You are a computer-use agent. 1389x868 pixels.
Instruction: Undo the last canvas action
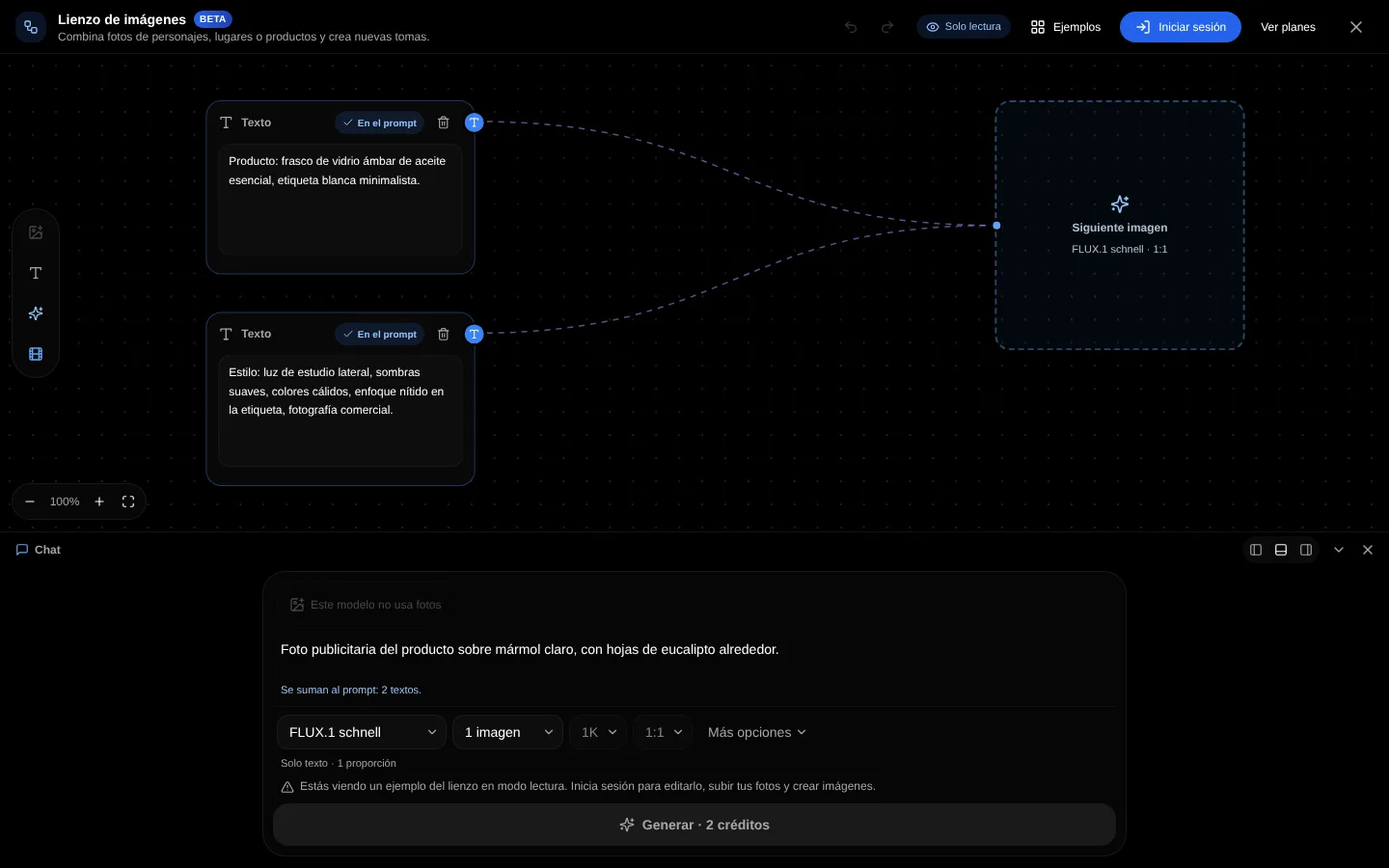coord(851,27)
